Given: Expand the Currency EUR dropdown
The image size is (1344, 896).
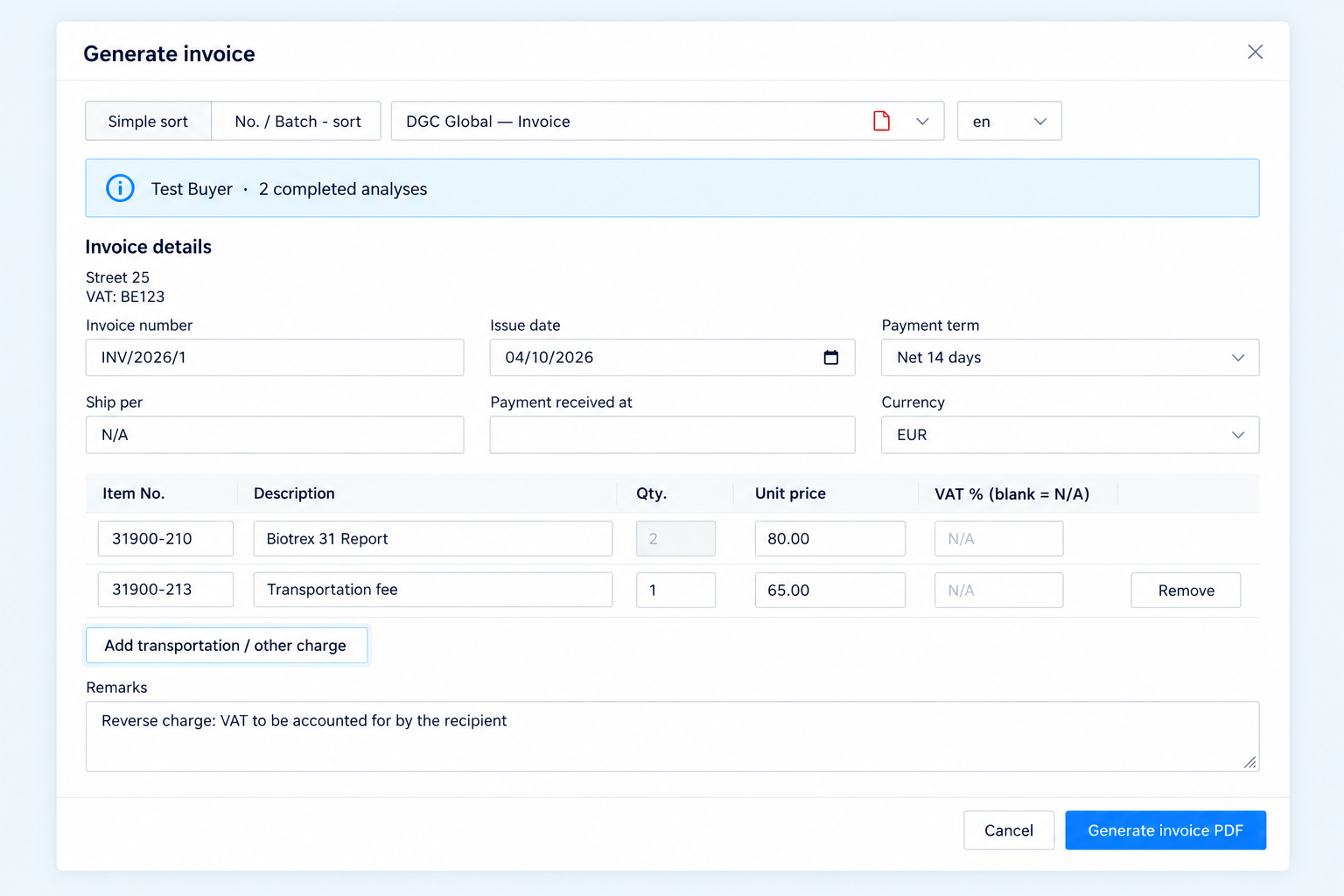Looking at the screenshot, I should 1069,435.
